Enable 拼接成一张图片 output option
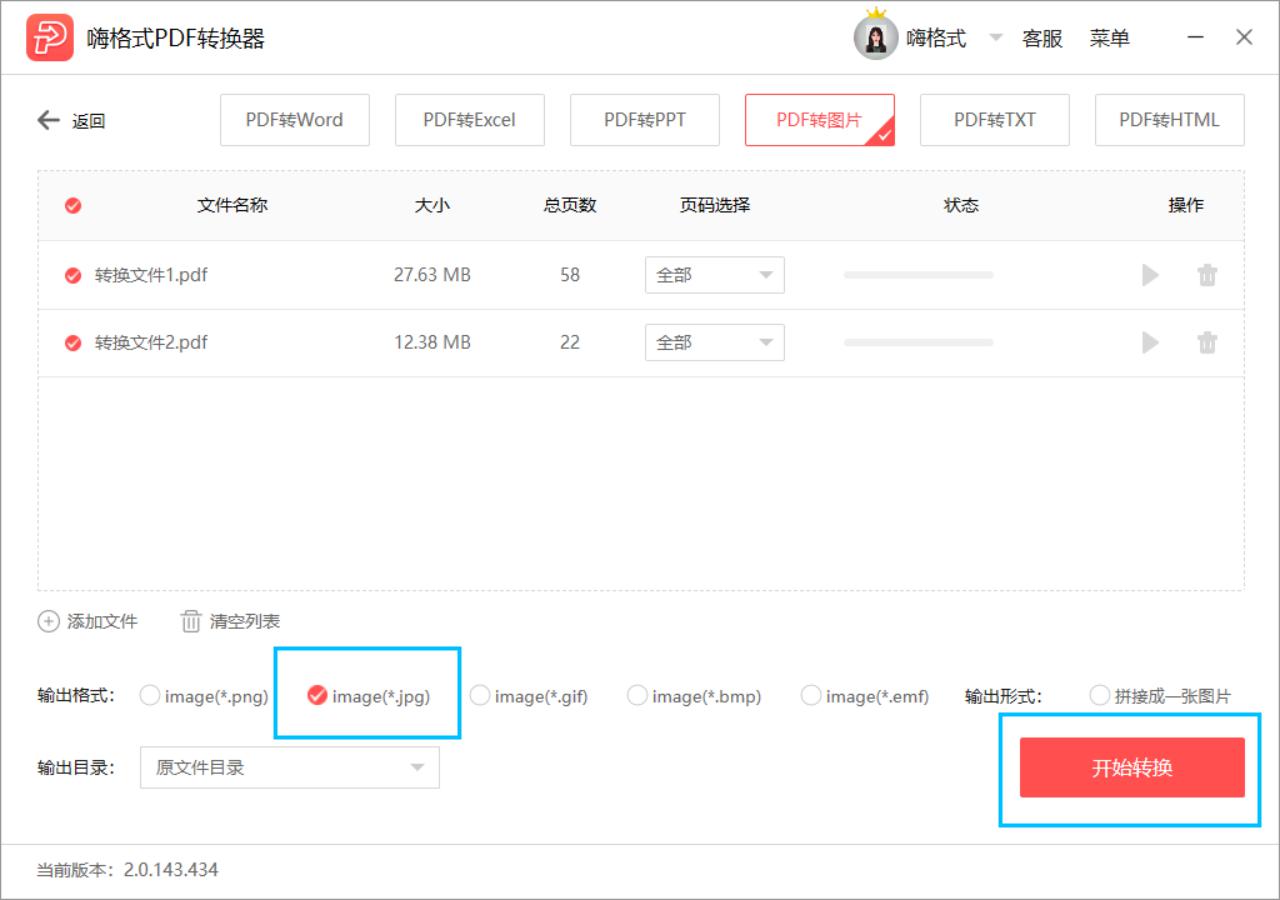 coord(1099,696)
